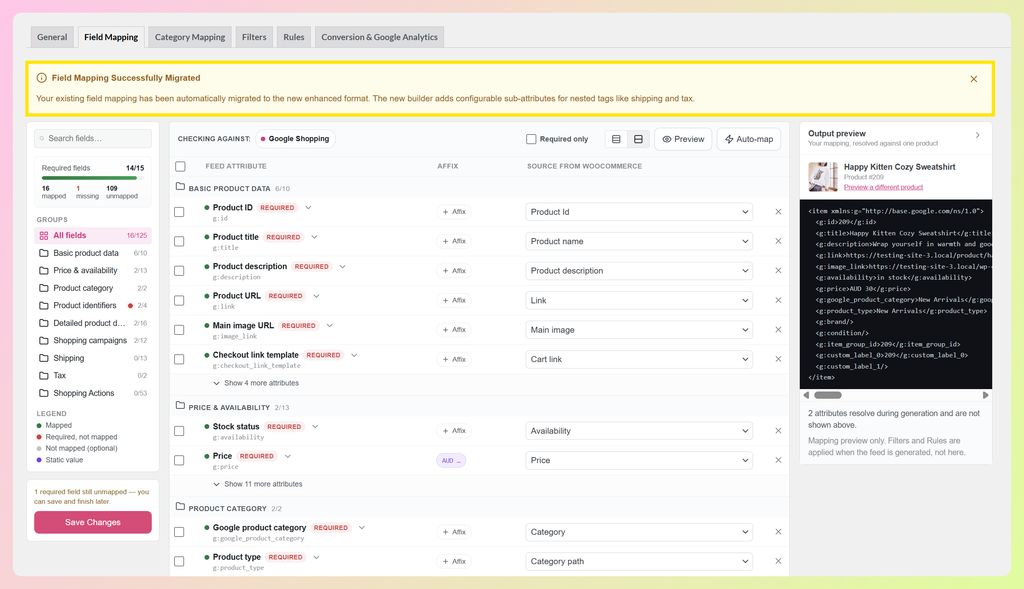Remove the Checkout link template mapping row
This screenshot has width=1024, height=589.
click(x=778, y=359)
